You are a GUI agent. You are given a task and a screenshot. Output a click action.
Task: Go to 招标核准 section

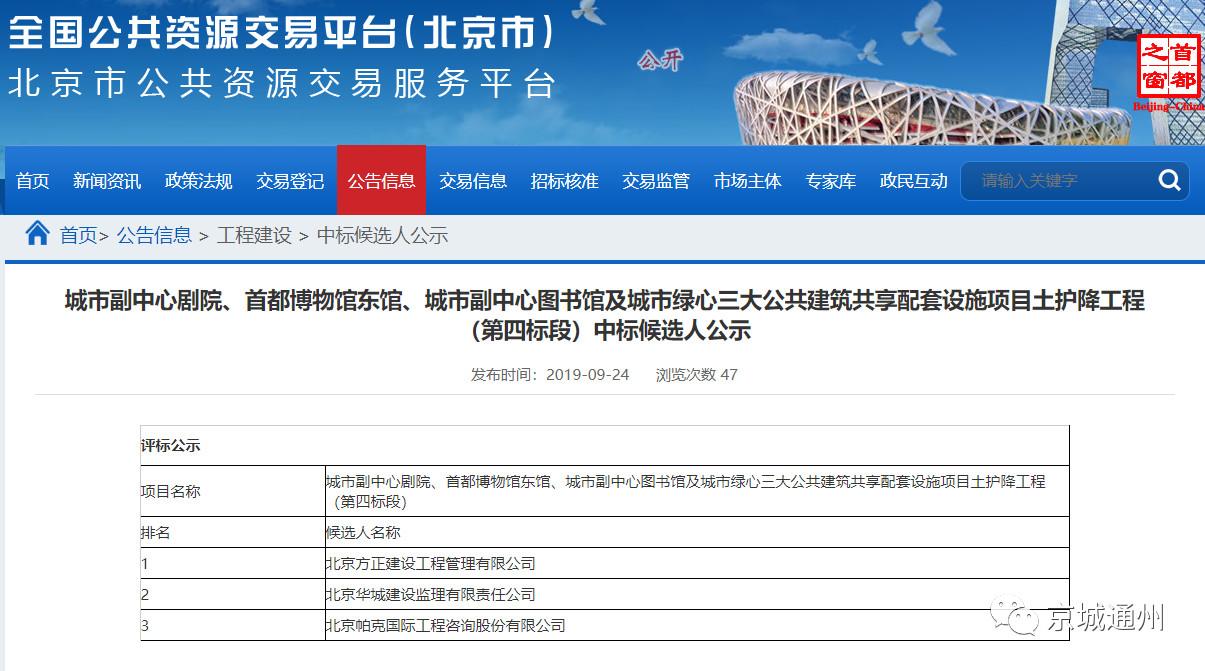pyautogui.click(x=565, y=181)
